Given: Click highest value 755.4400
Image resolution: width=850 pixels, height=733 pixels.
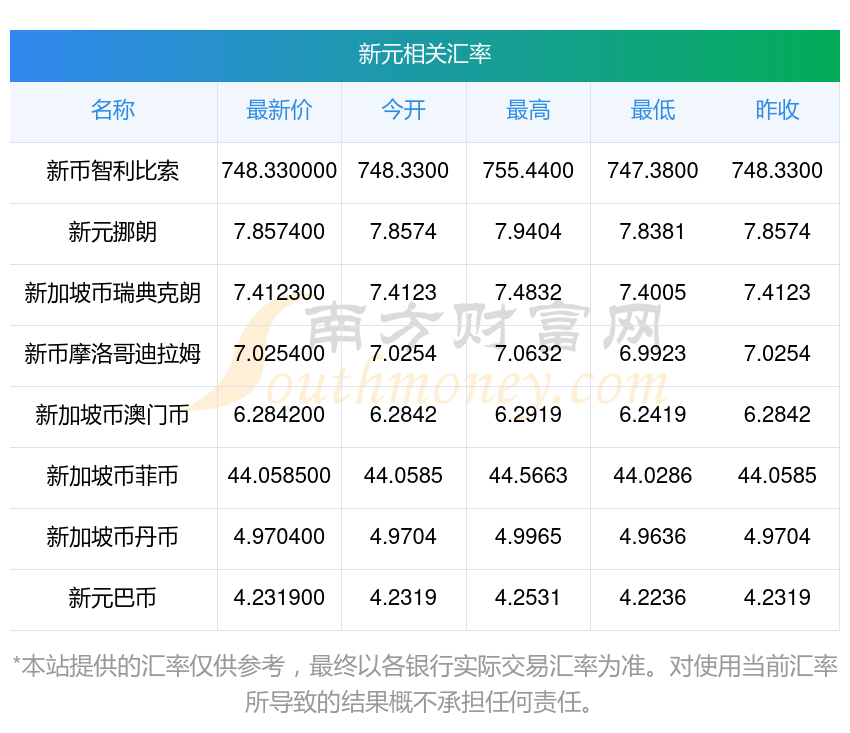Looking at the screenshot, I should [528, 171].
